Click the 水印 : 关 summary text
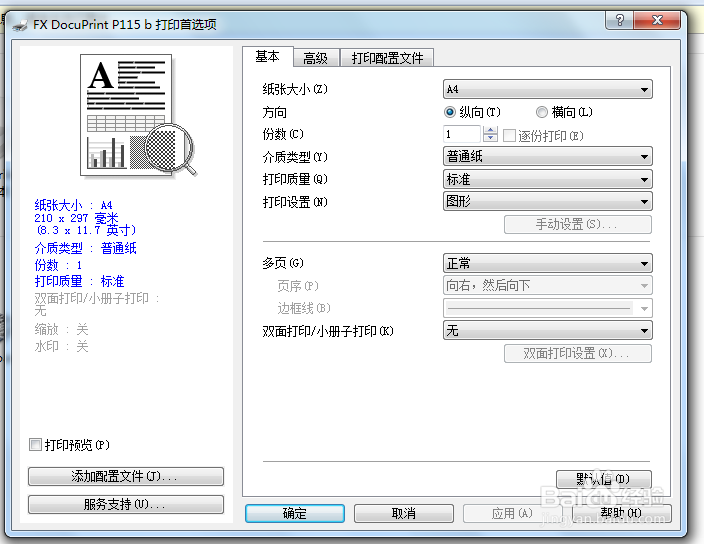 click(62, 346)
